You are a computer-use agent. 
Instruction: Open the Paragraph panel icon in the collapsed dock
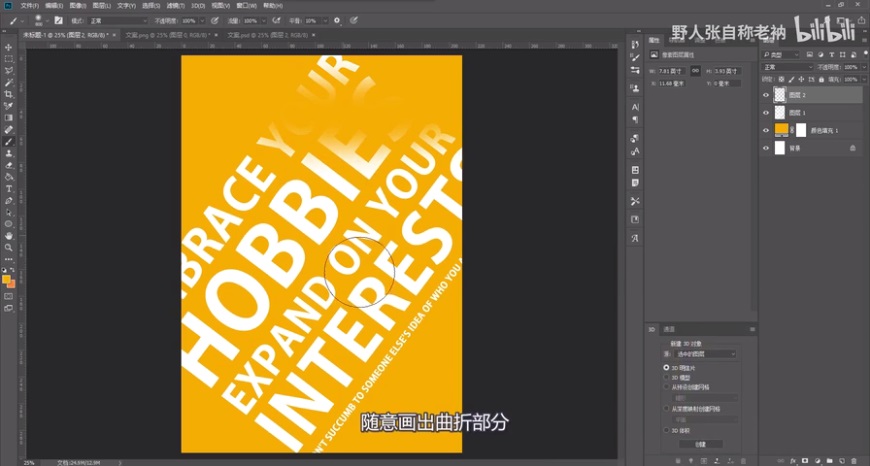[x=635, y=119]
